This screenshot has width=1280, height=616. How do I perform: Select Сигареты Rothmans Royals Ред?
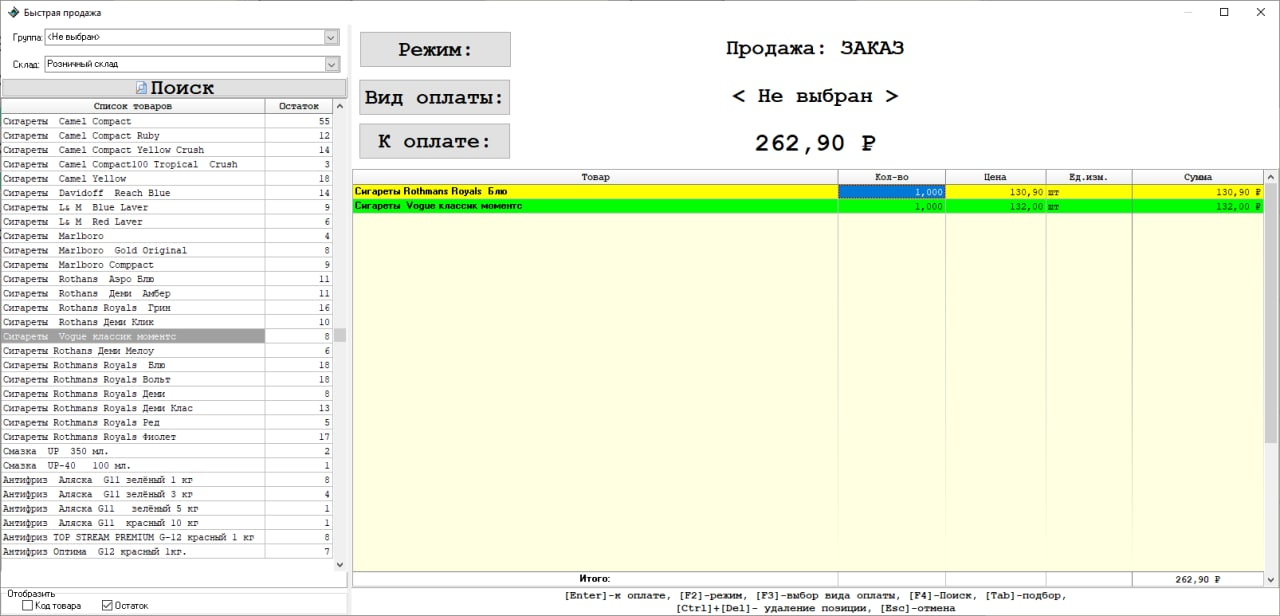(167, 423)
